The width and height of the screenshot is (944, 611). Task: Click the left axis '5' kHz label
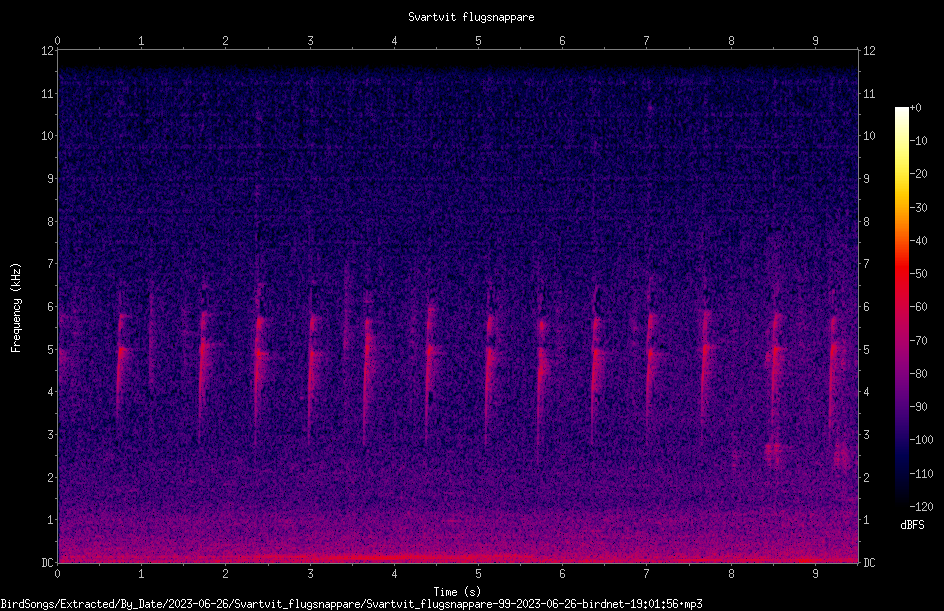pyautogui.click(x=51, y=349)
